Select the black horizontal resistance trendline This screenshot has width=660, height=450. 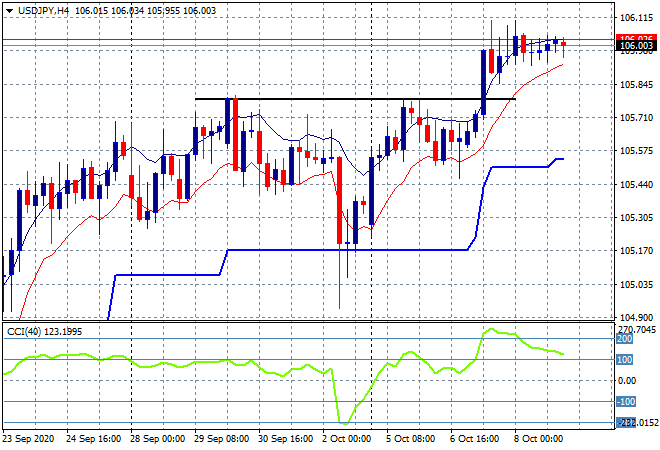[355, 99]
